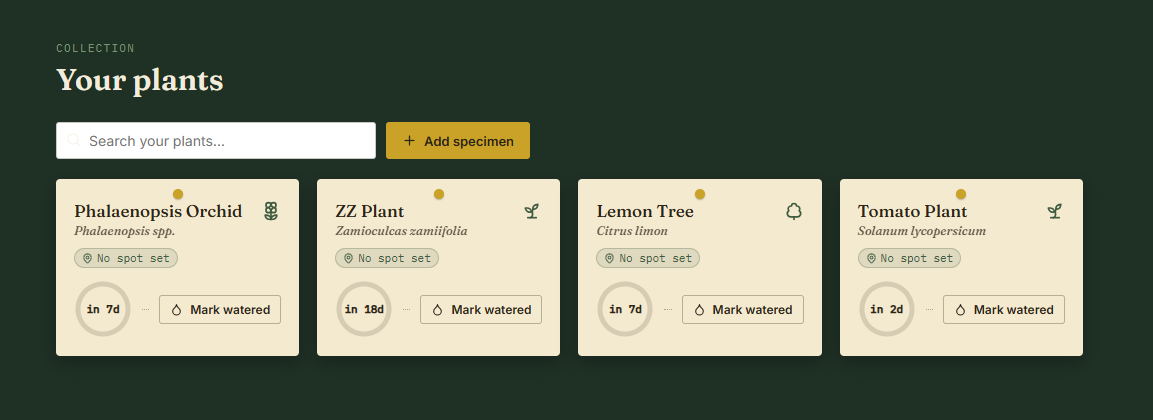Click the gold pin dot atop Phalaenopsis Orchid card

(178, 194)
